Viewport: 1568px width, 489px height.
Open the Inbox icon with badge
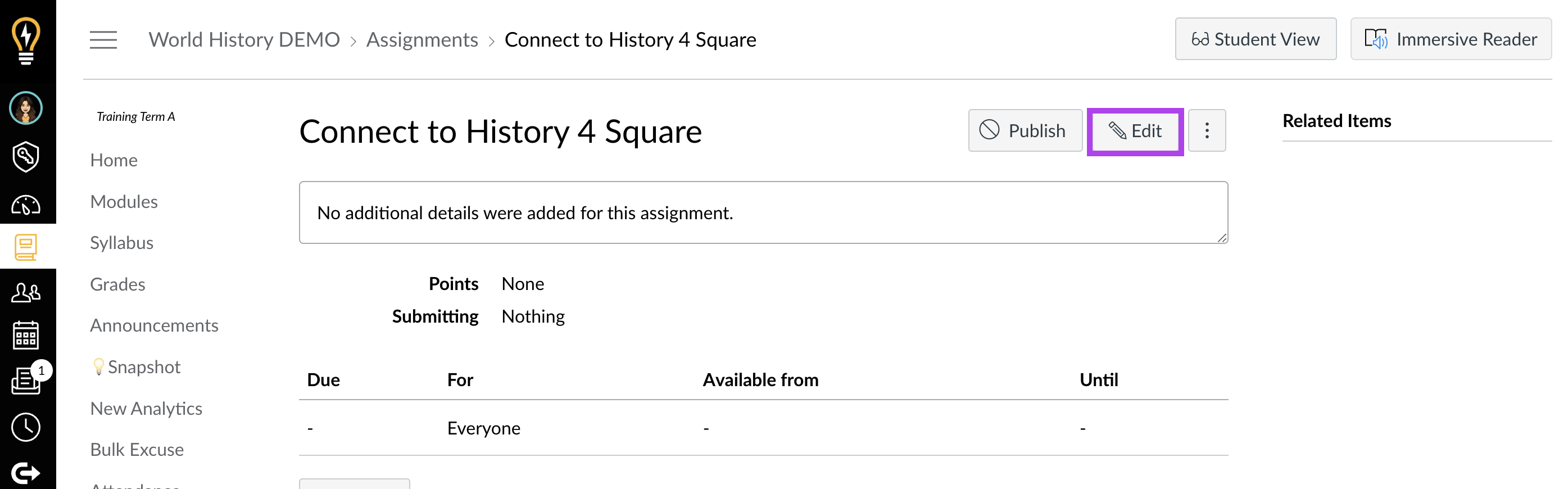[x=25, y=381]
